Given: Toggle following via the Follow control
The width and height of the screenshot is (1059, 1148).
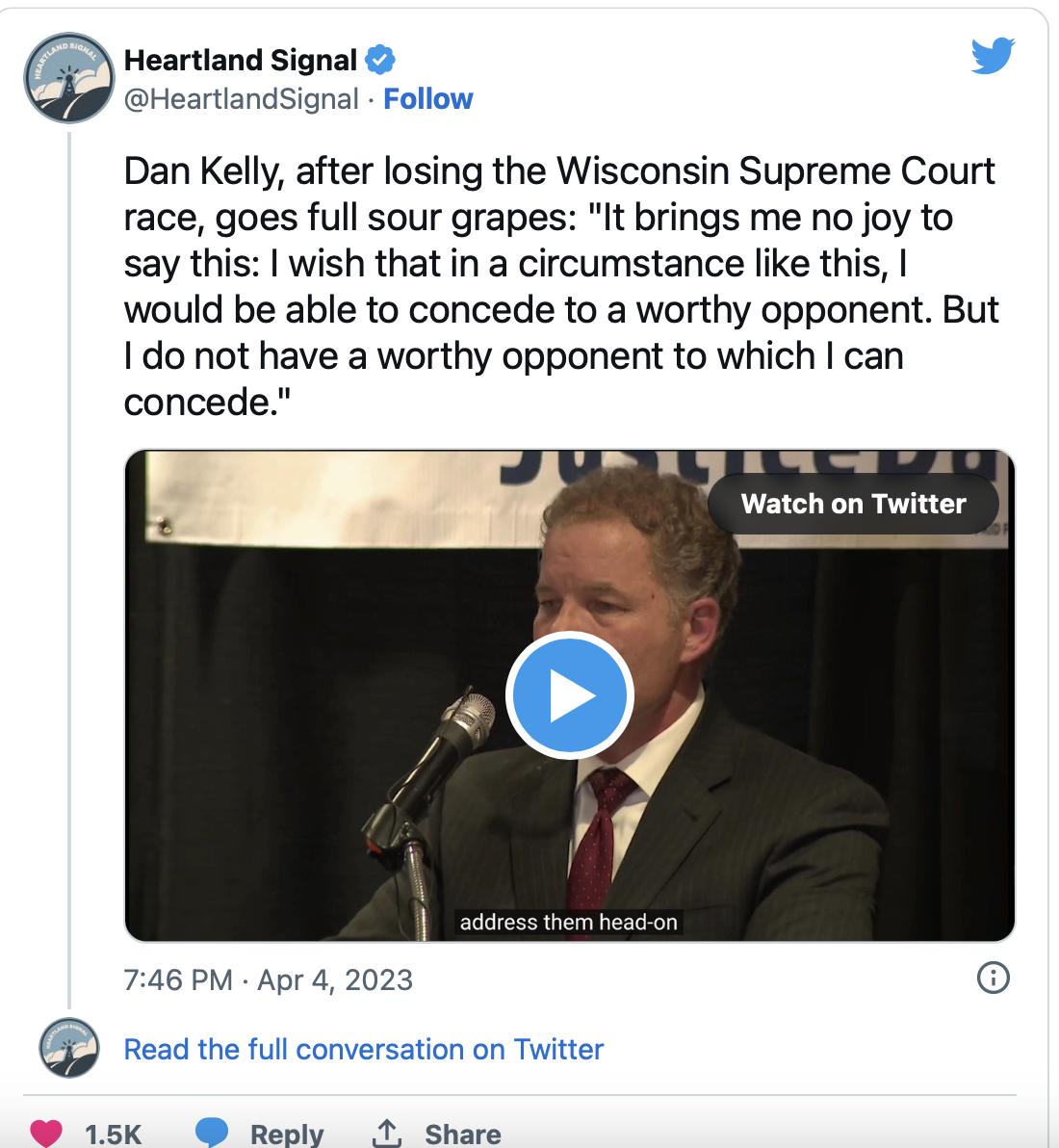Looking at the screenshot, I should point(429,98).
